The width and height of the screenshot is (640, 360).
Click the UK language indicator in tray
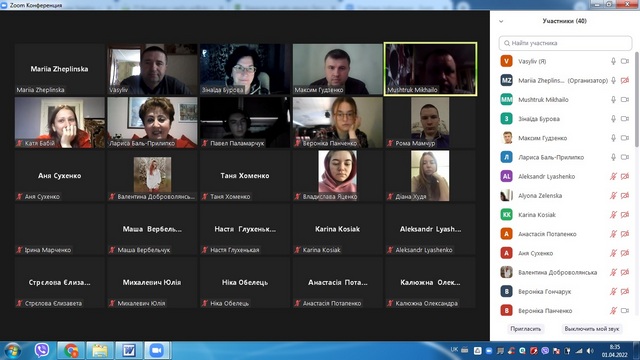(454, 349)
